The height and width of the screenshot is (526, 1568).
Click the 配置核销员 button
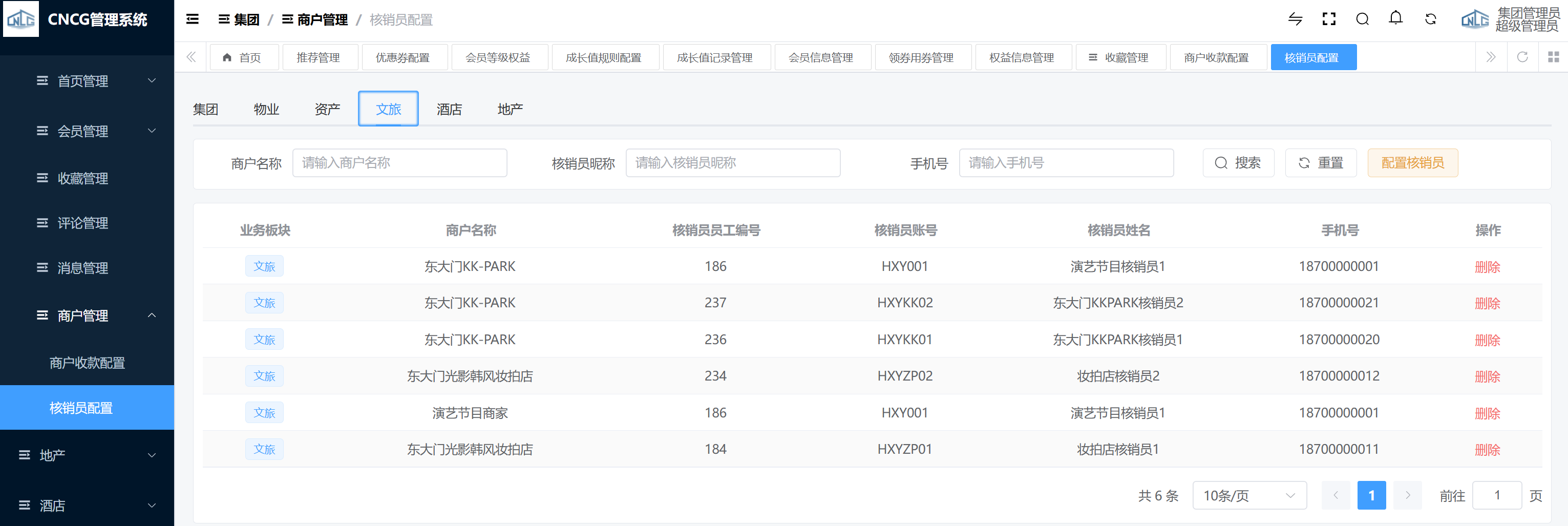tap(1412, 163)
